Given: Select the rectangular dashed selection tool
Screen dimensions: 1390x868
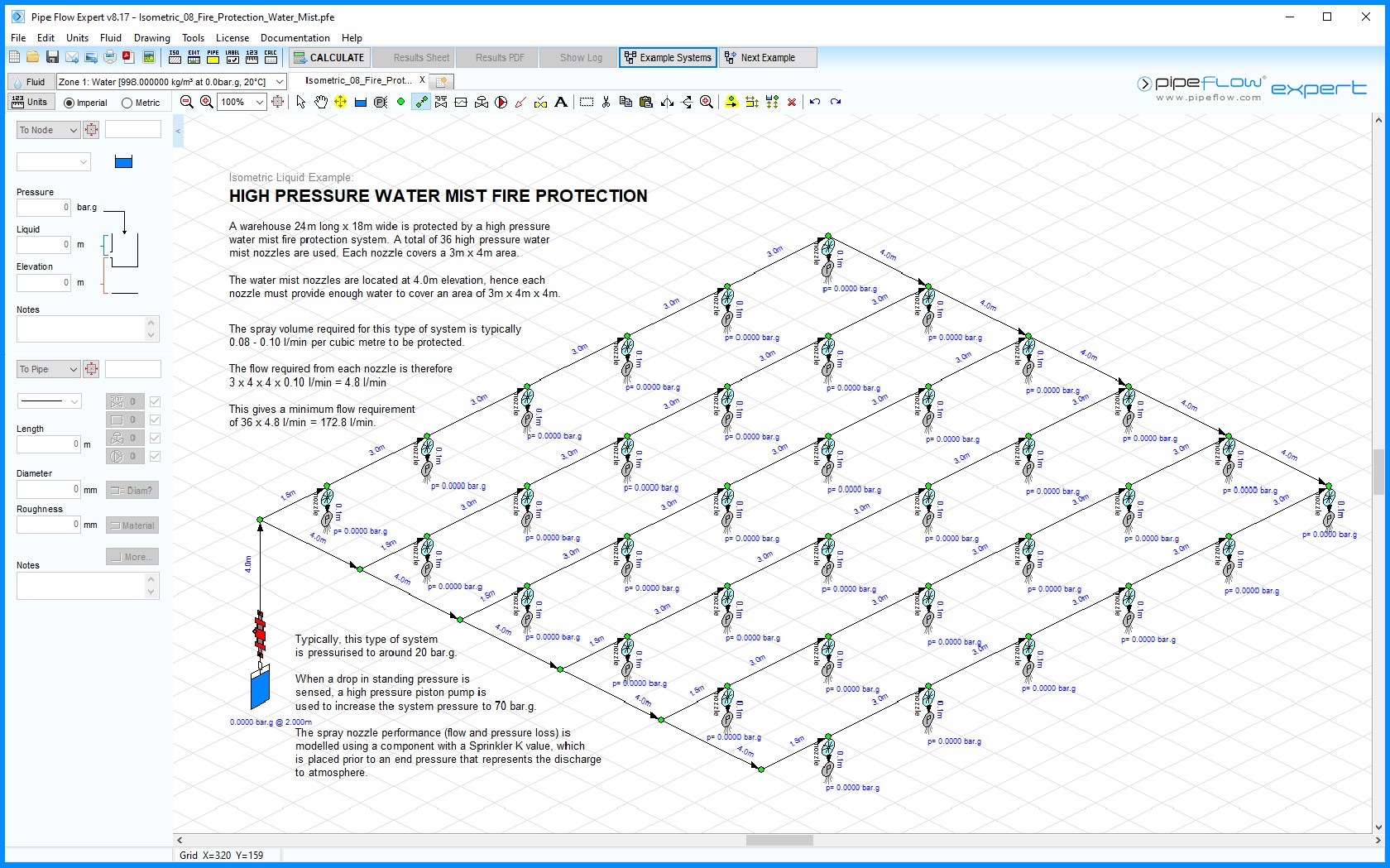Looking at the screenshot, I should click(x=587, y=102).
